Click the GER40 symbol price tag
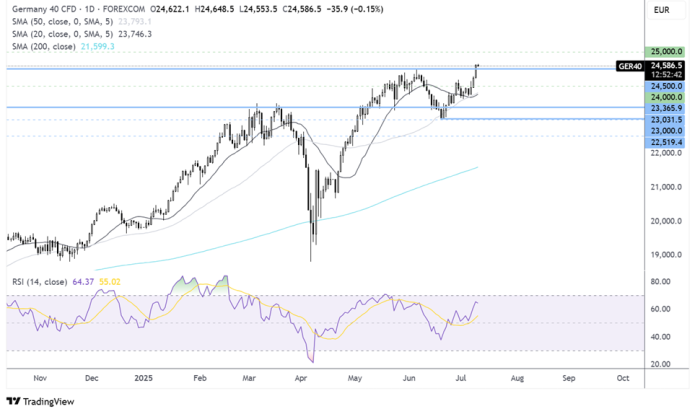 tap(630, 66)
